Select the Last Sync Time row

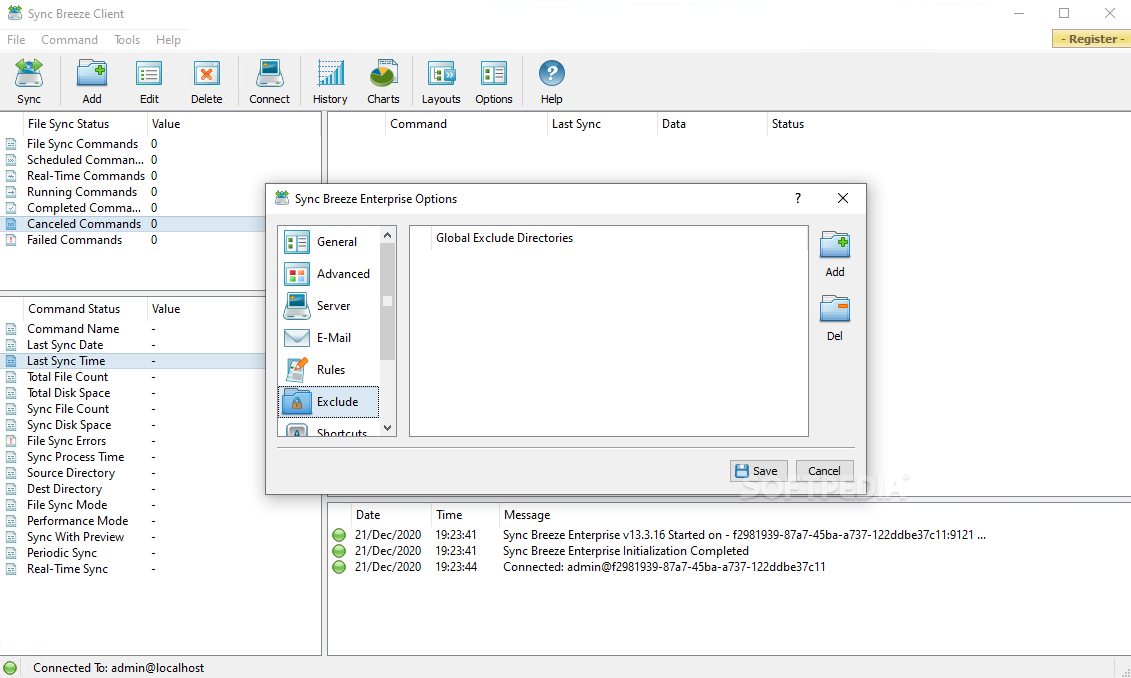click(134, 361)
